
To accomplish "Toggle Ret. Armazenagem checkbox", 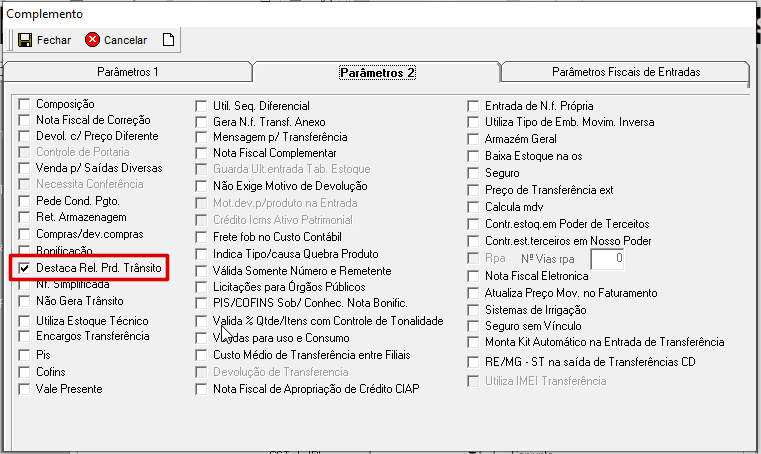I will click(24, 217).
